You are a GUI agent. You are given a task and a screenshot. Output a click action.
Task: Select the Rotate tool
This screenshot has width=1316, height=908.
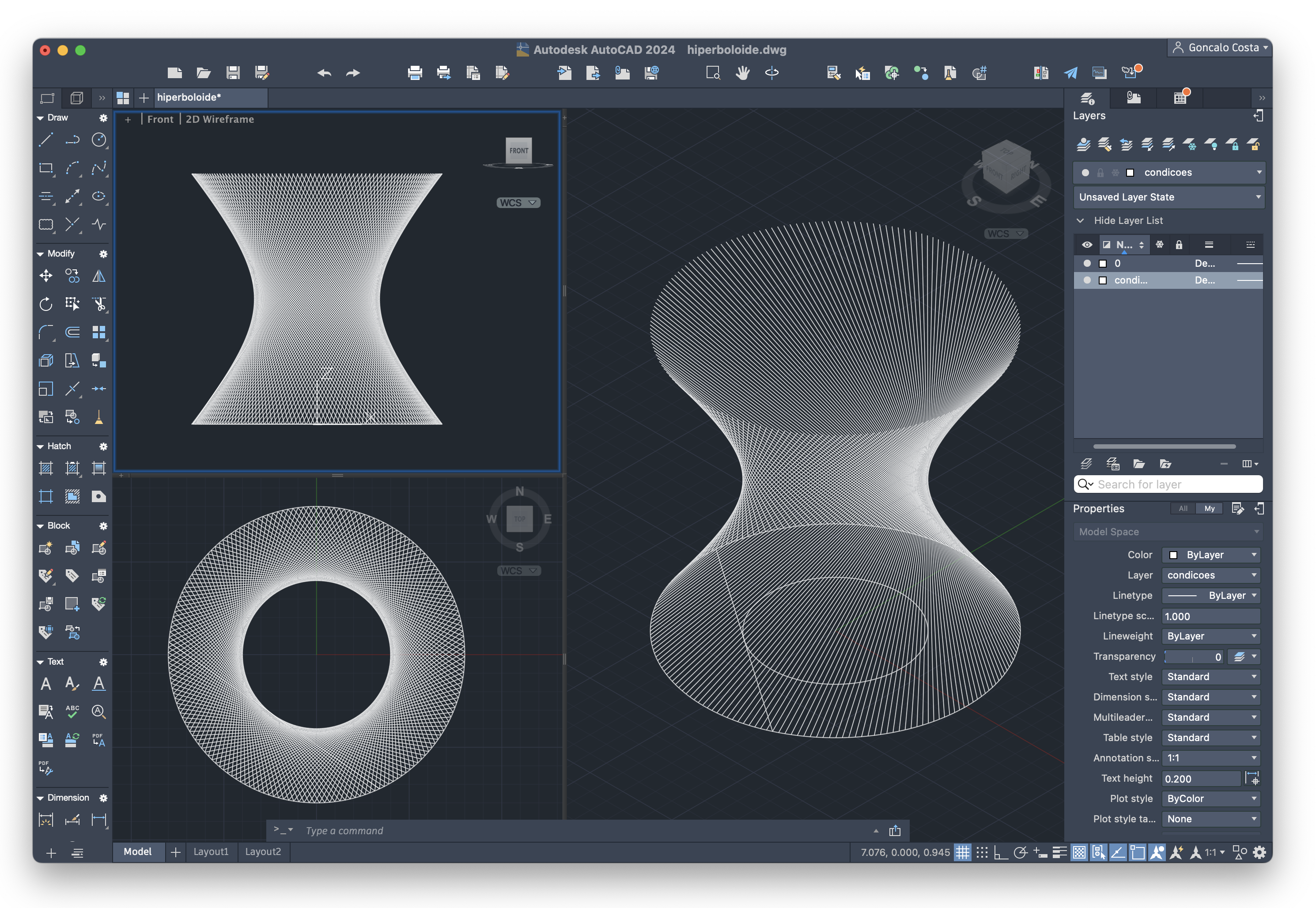tap(46, 304)
